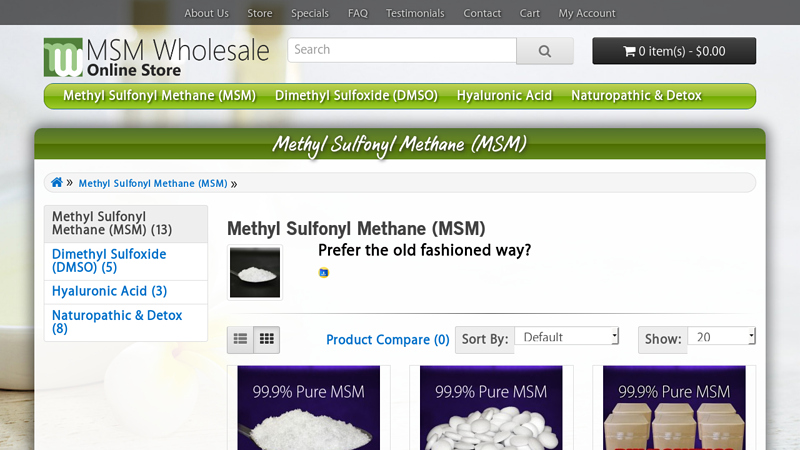
Task: Open the MSM boxes product image
Action: tap(674, 408)
